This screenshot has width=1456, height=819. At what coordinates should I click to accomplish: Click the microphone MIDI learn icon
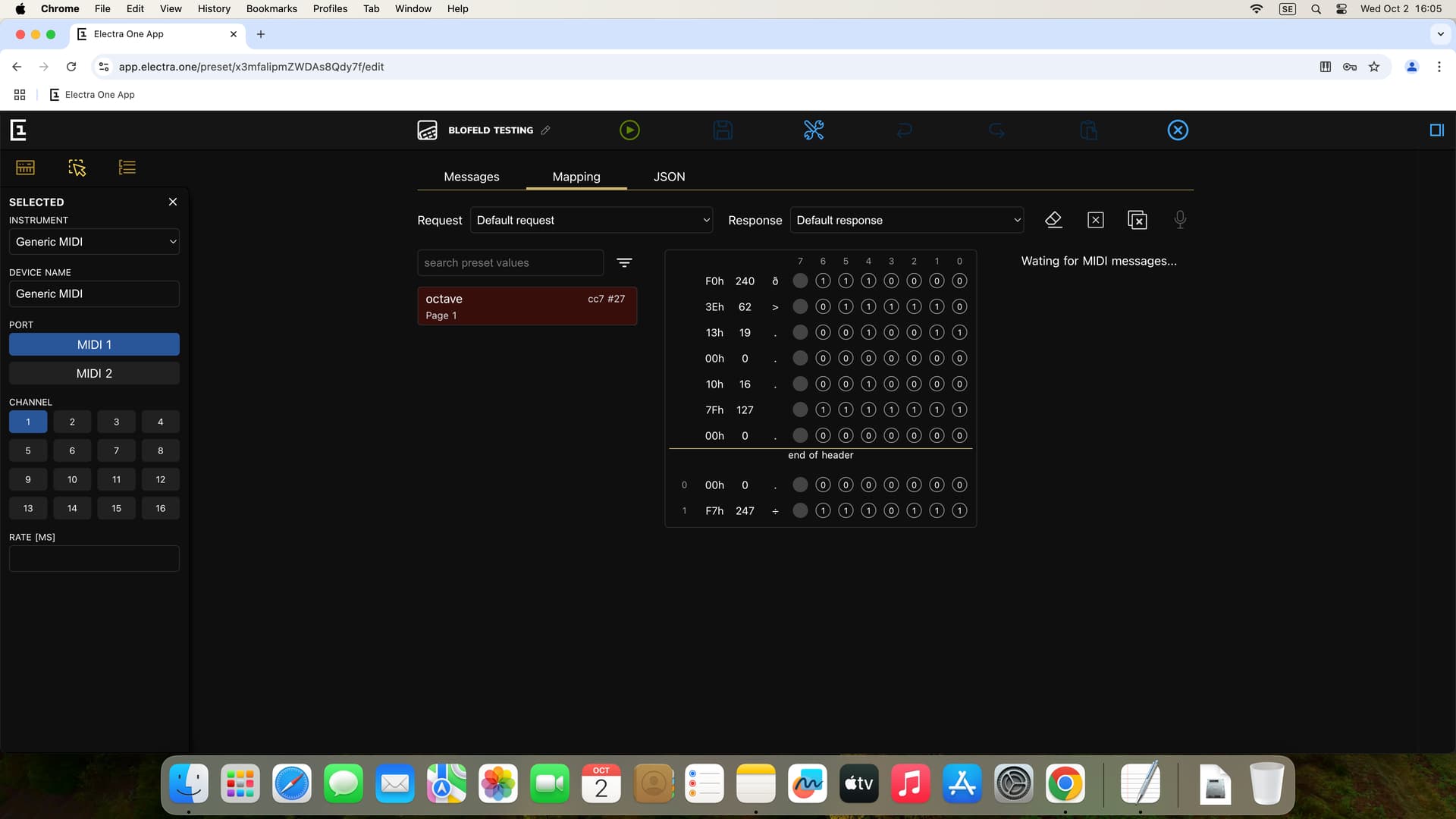coord(1180,220)
